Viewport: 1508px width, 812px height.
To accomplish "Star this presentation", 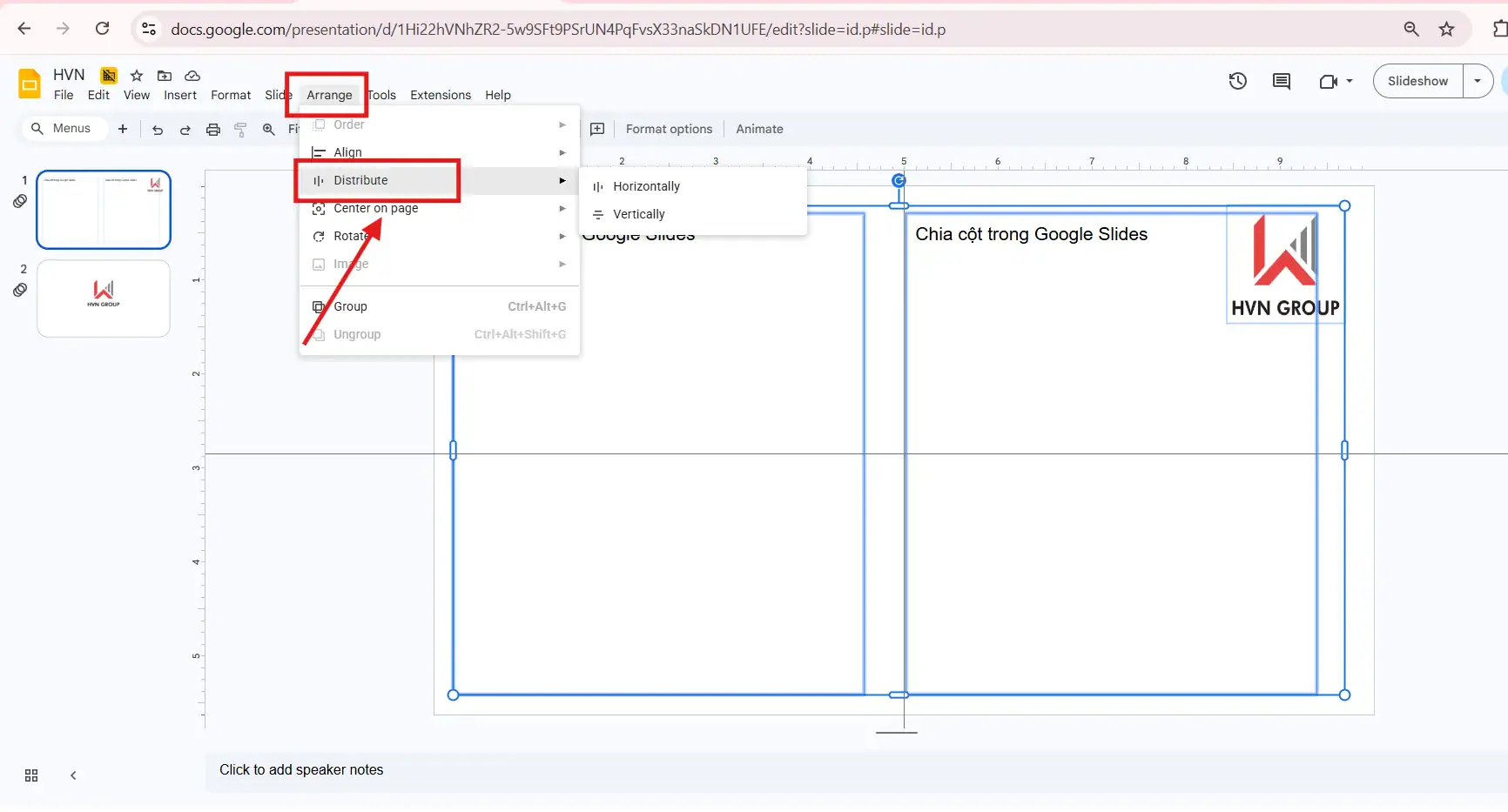I will click(136, 76).
